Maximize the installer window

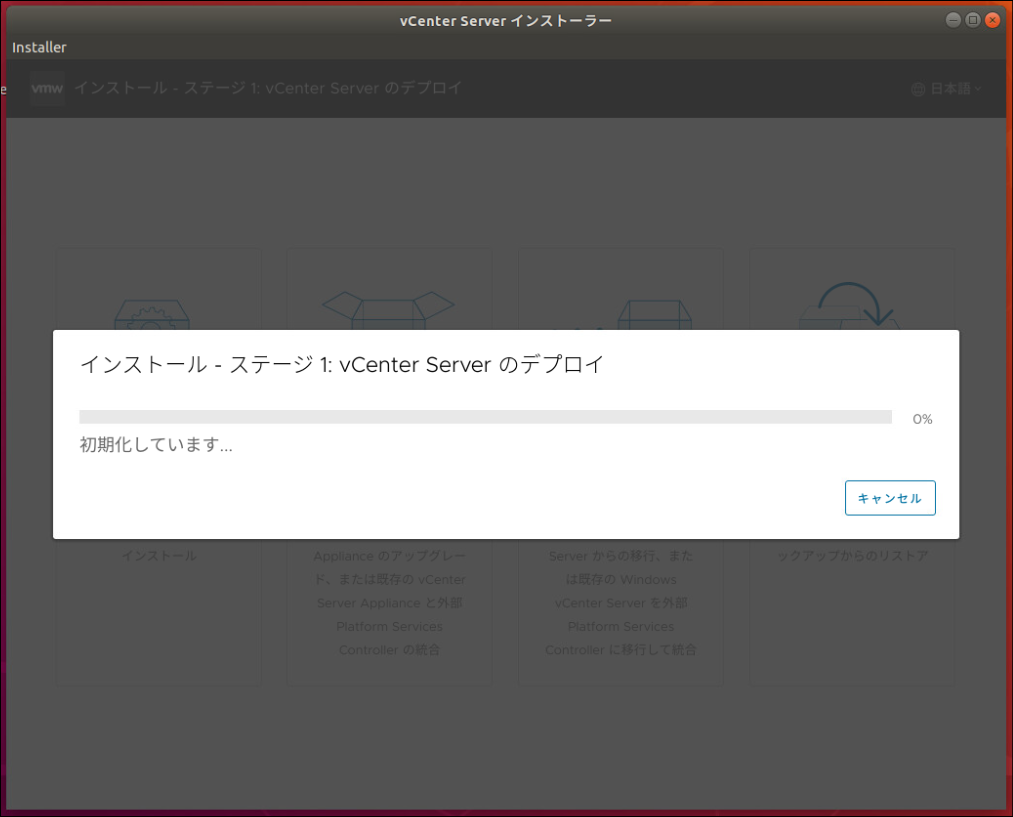pos(973,20)
